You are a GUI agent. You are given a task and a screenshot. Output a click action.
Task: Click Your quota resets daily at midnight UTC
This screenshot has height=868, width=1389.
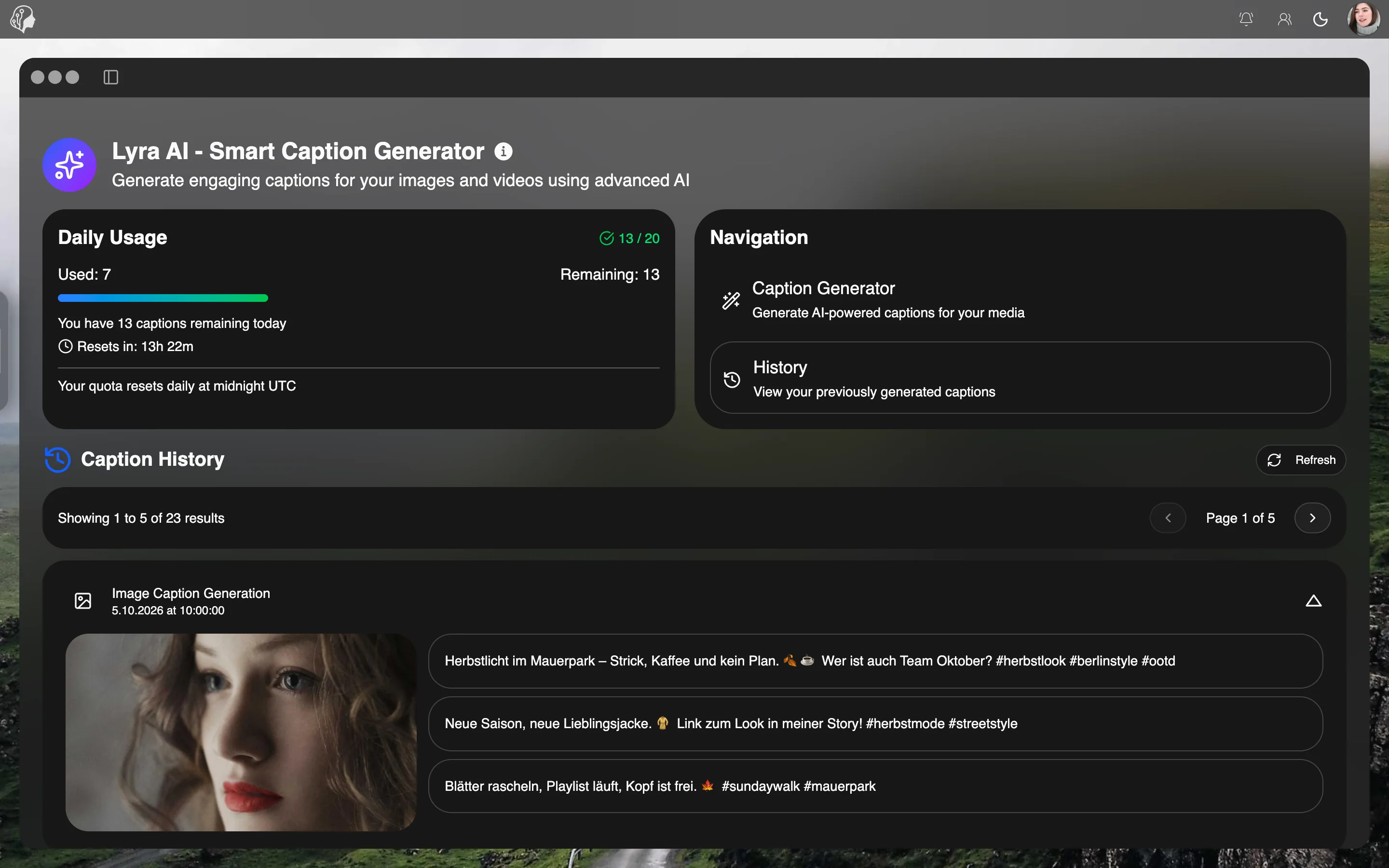click(177, 386)
